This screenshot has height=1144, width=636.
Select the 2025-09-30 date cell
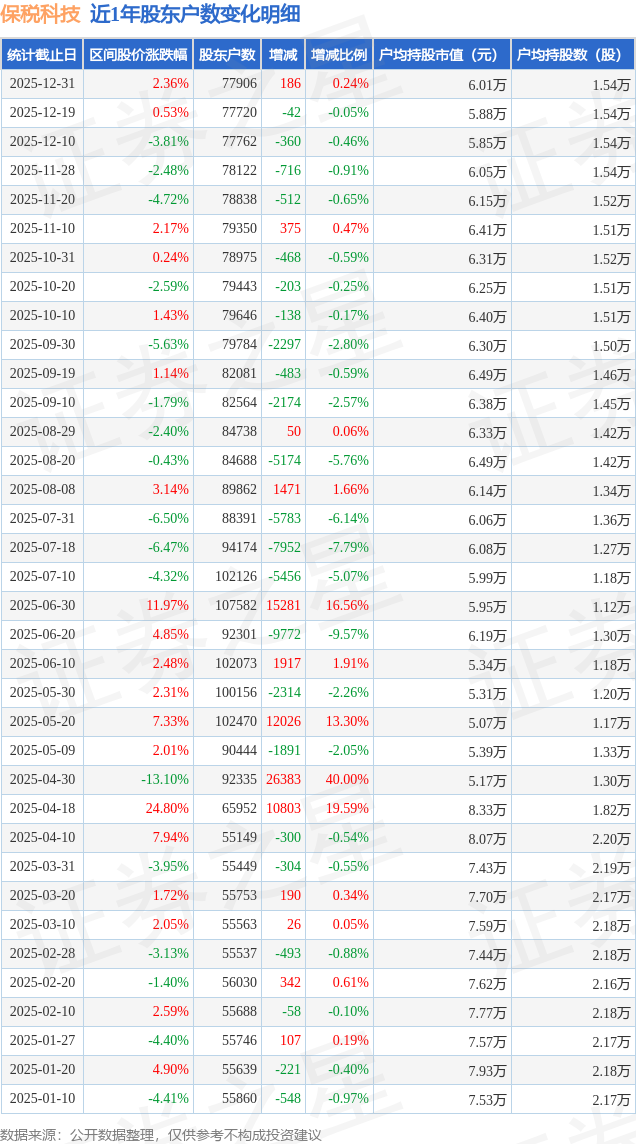pyautogui.click(x=42, y=345)
